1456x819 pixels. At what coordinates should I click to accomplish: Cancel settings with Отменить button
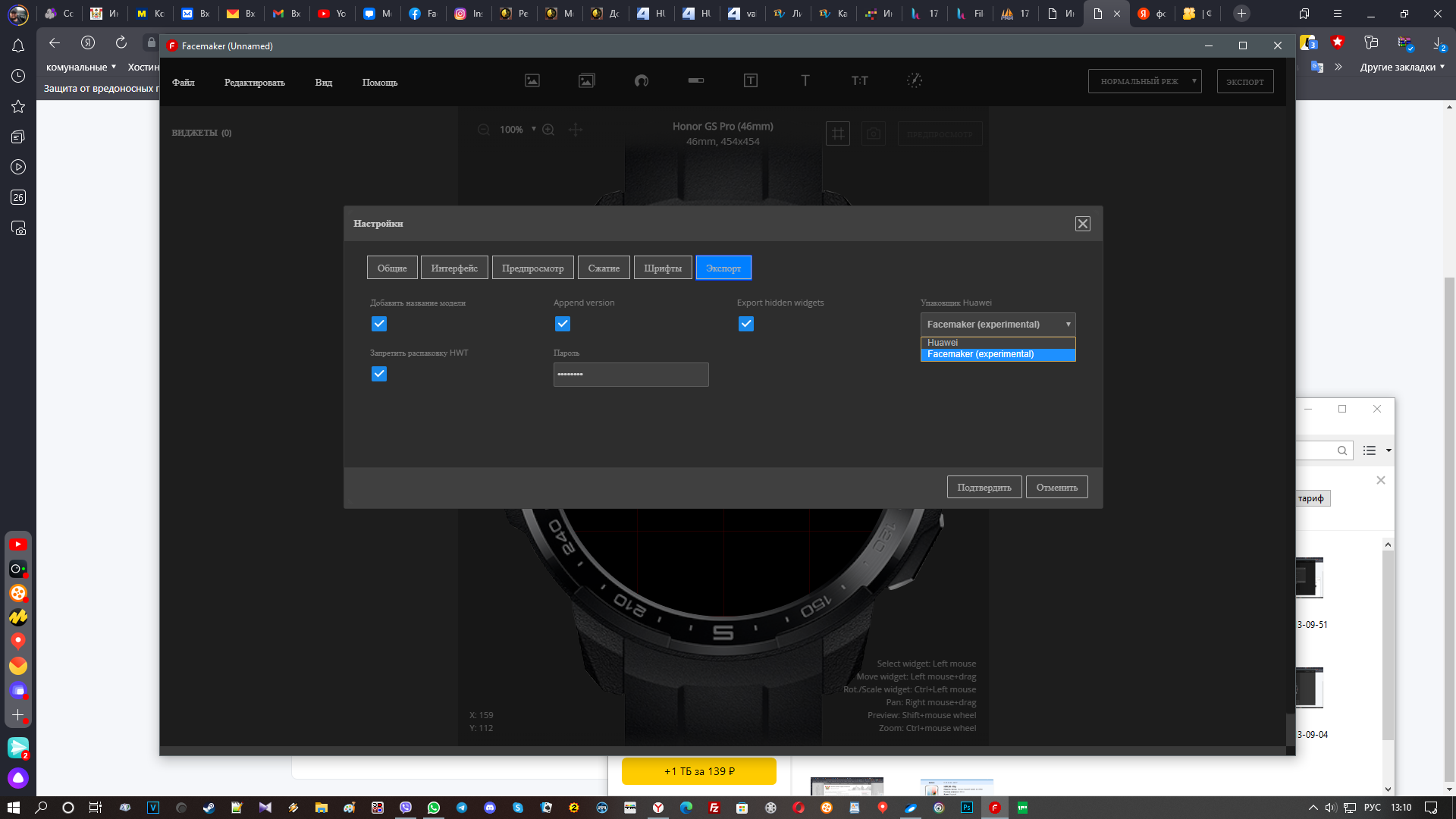(1057, 487)
